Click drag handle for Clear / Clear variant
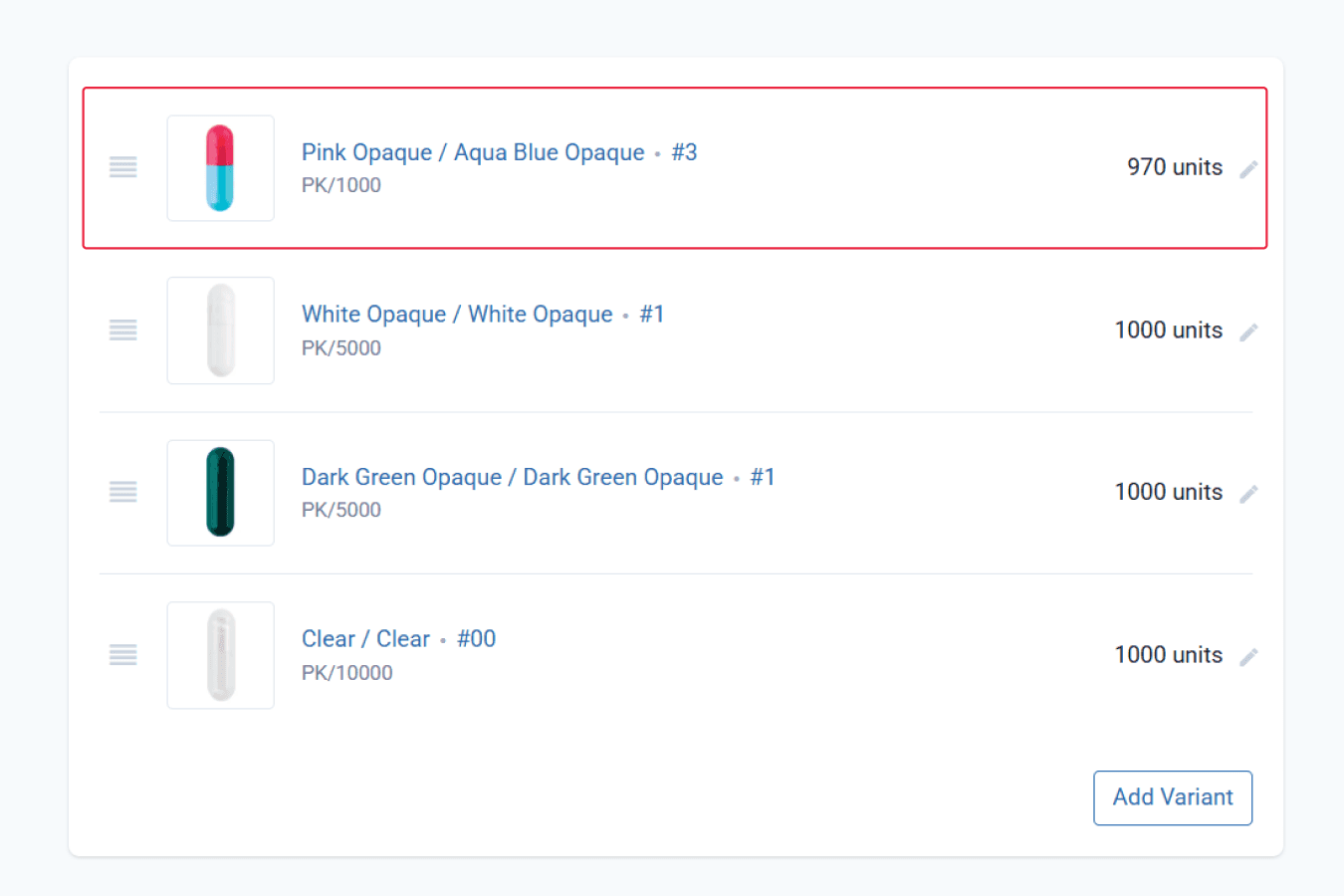The image size is (1344, 896). pos(123,655)
